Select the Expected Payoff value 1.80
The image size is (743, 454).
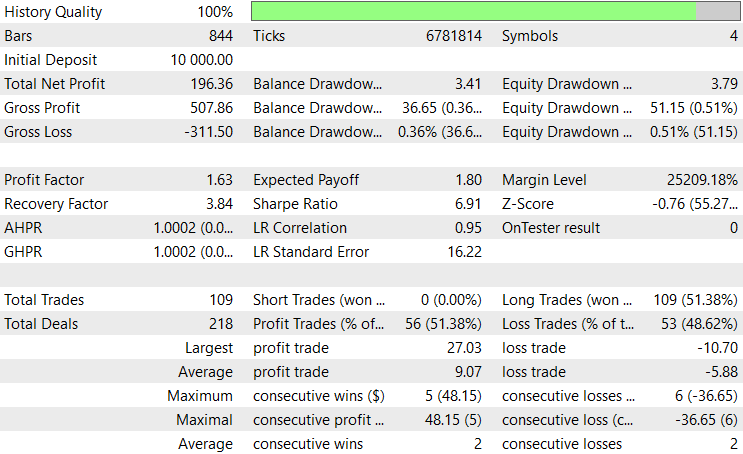tap(469, 180)
